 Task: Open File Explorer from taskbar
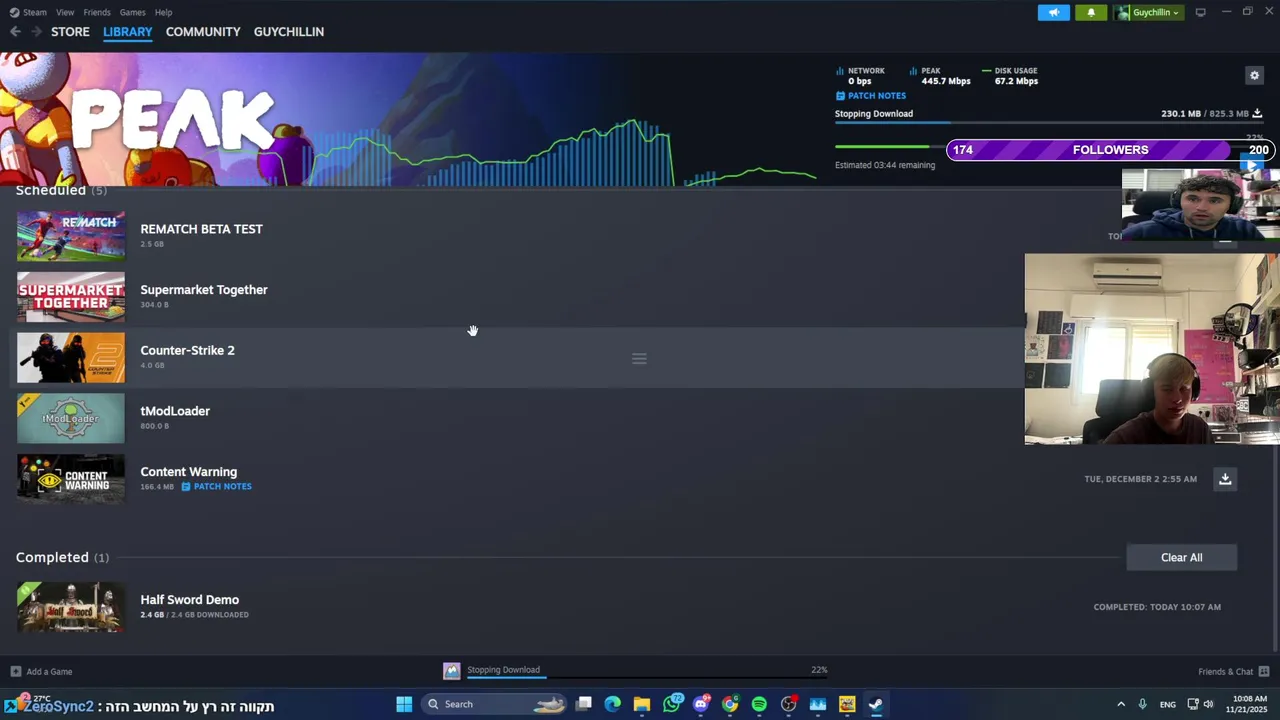(x=642, y=704)
